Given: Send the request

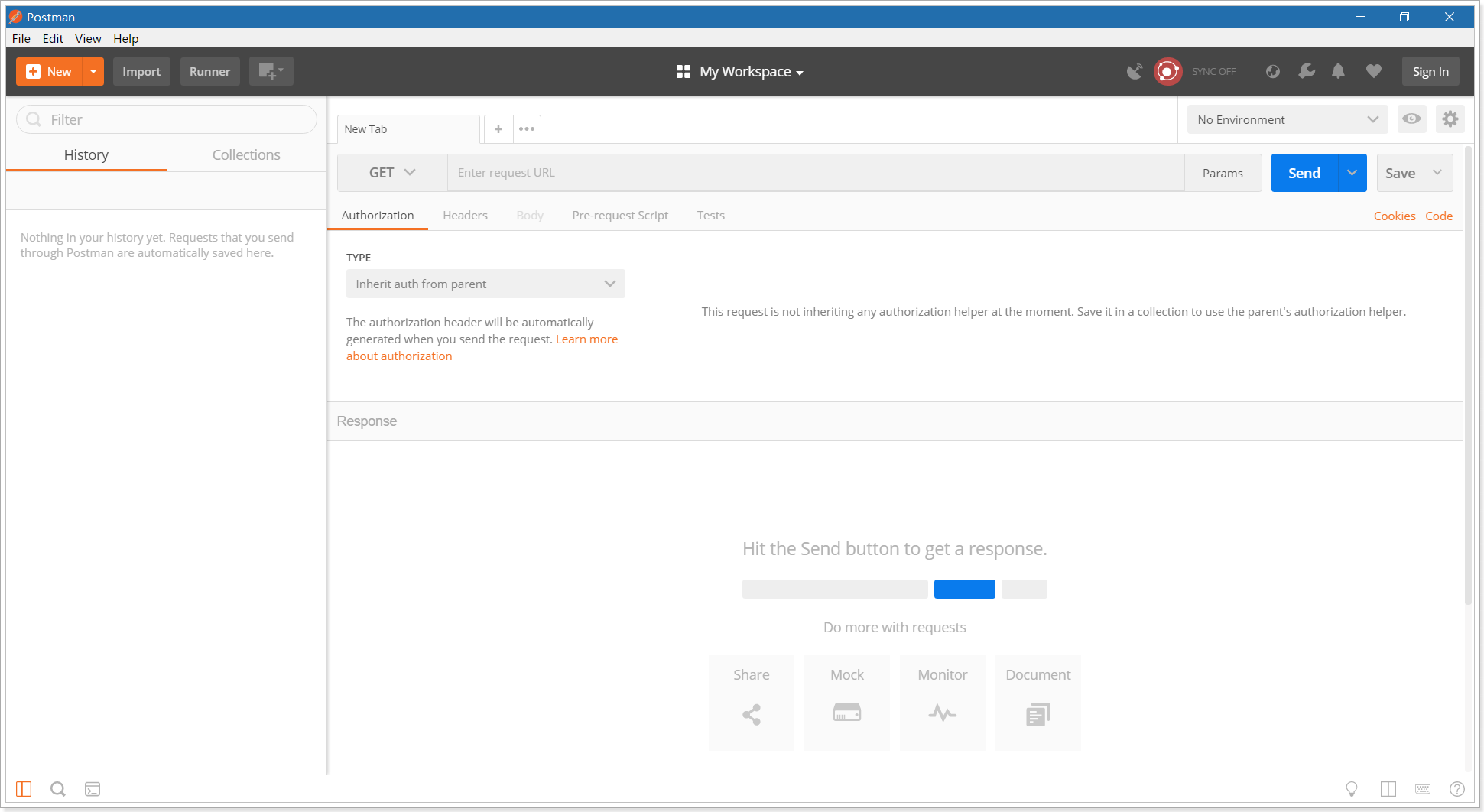Looking at the screenshot, I should click(x=1304, y=173).
